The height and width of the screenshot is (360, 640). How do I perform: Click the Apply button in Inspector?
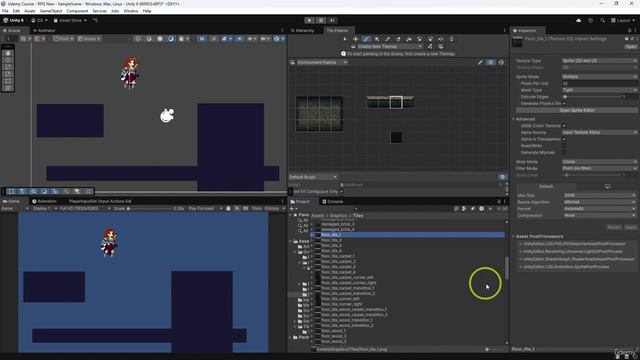tap(631, 227)
